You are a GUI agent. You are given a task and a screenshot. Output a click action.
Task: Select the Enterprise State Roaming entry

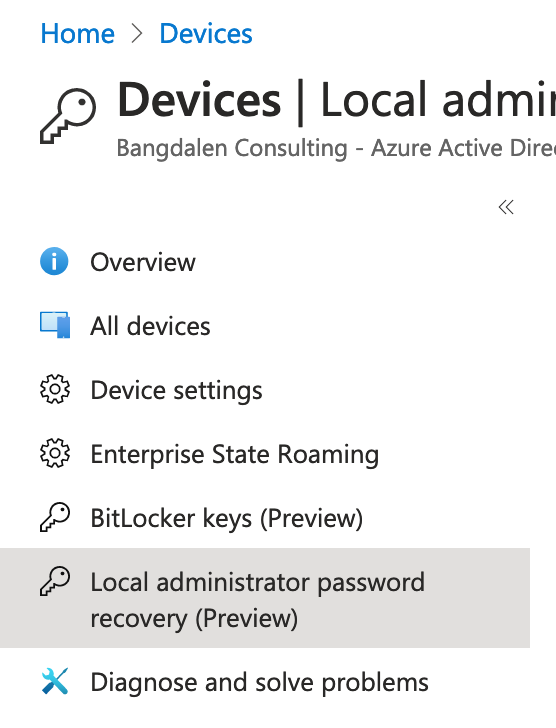pos(265,454)
